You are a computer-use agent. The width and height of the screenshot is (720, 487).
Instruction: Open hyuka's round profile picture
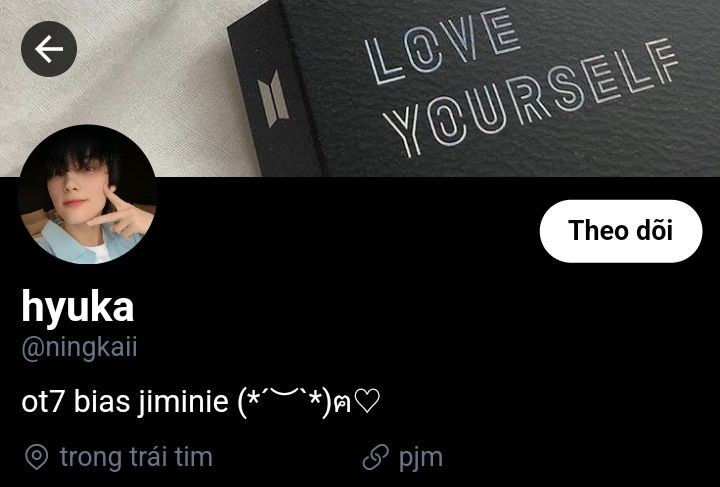click(87, 194)
